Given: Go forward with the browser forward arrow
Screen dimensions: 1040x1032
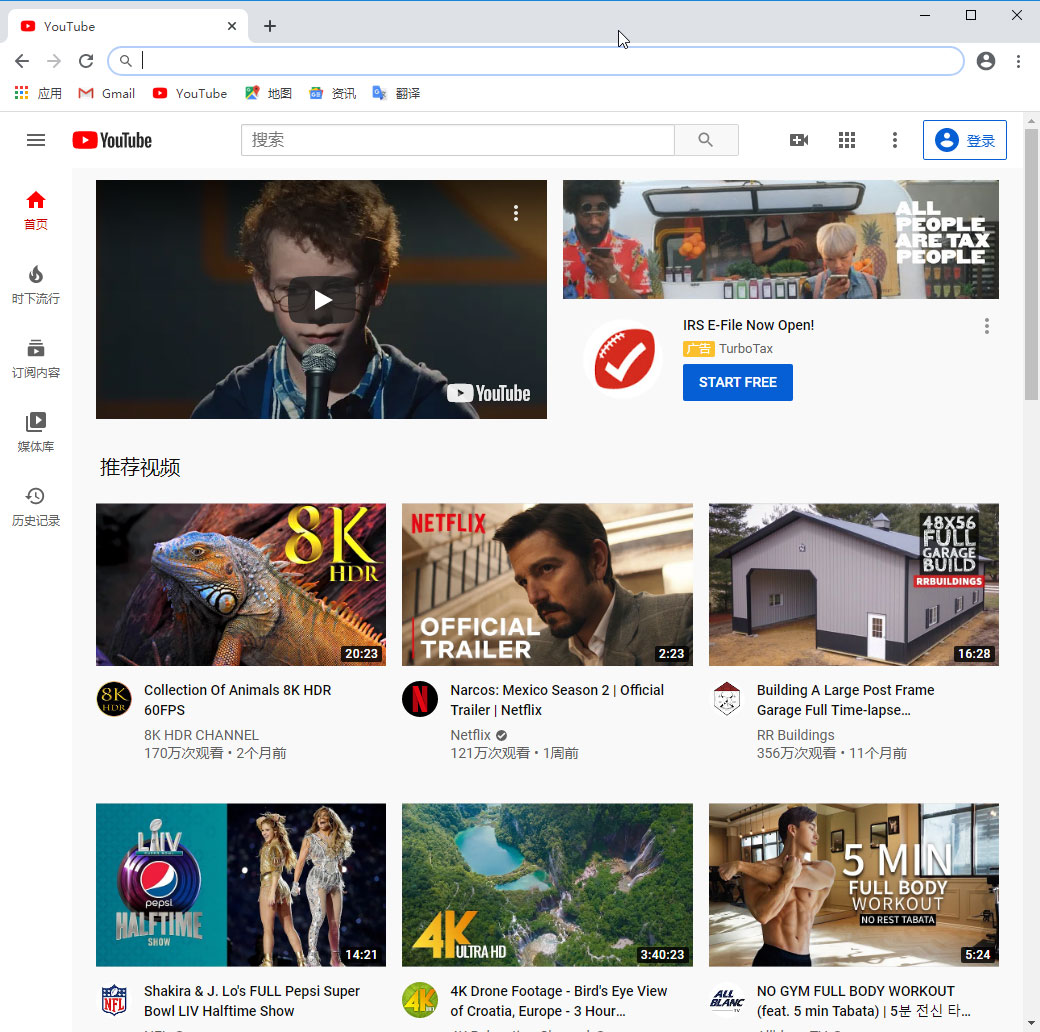Looking at the screenshot, I should pos(54,61).
